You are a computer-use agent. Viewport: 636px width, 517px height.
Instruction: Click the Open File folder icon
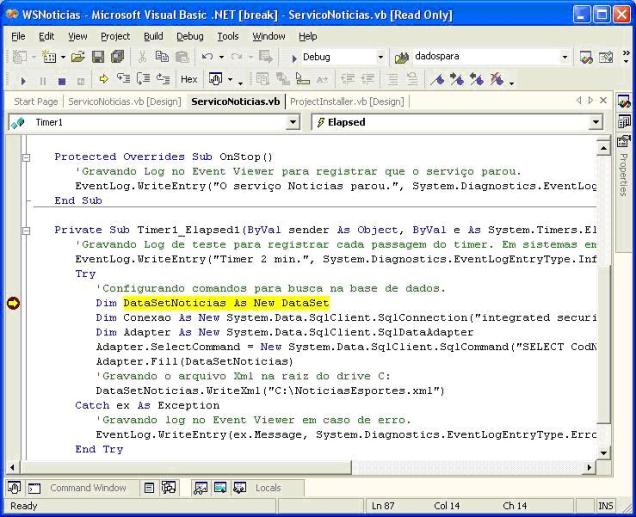click(78, 57)
